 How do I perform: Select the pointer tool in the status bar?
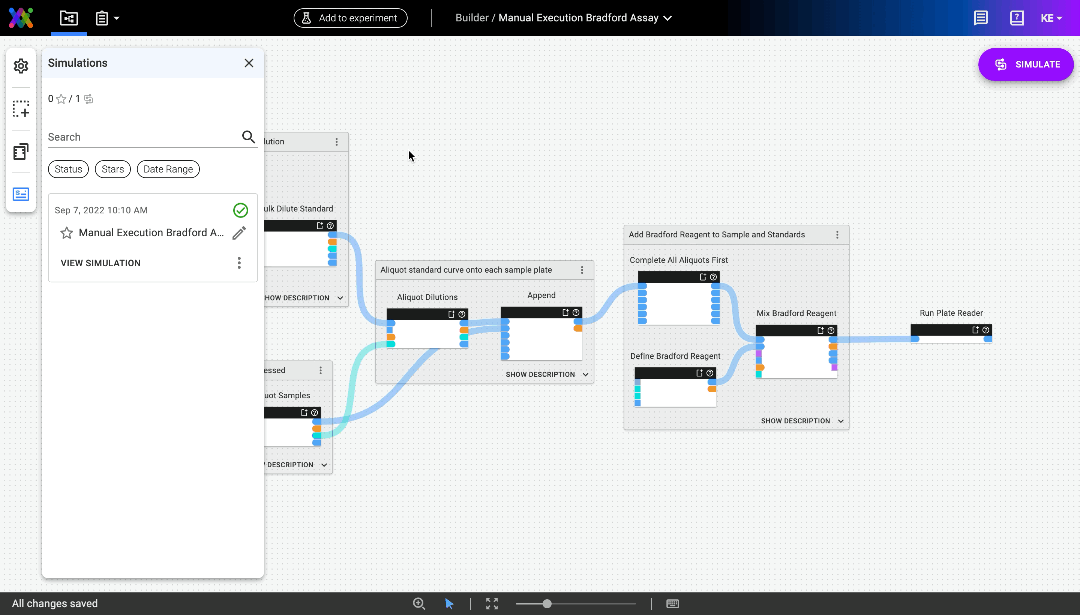449,603
